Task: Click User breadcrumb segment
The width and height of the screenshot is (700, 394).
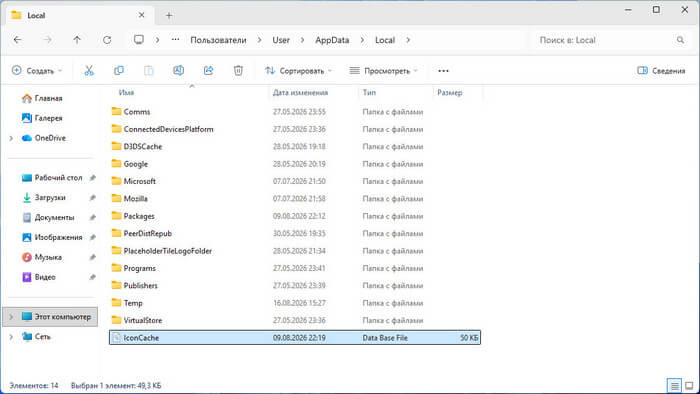Action: click(x=281, y=40)
